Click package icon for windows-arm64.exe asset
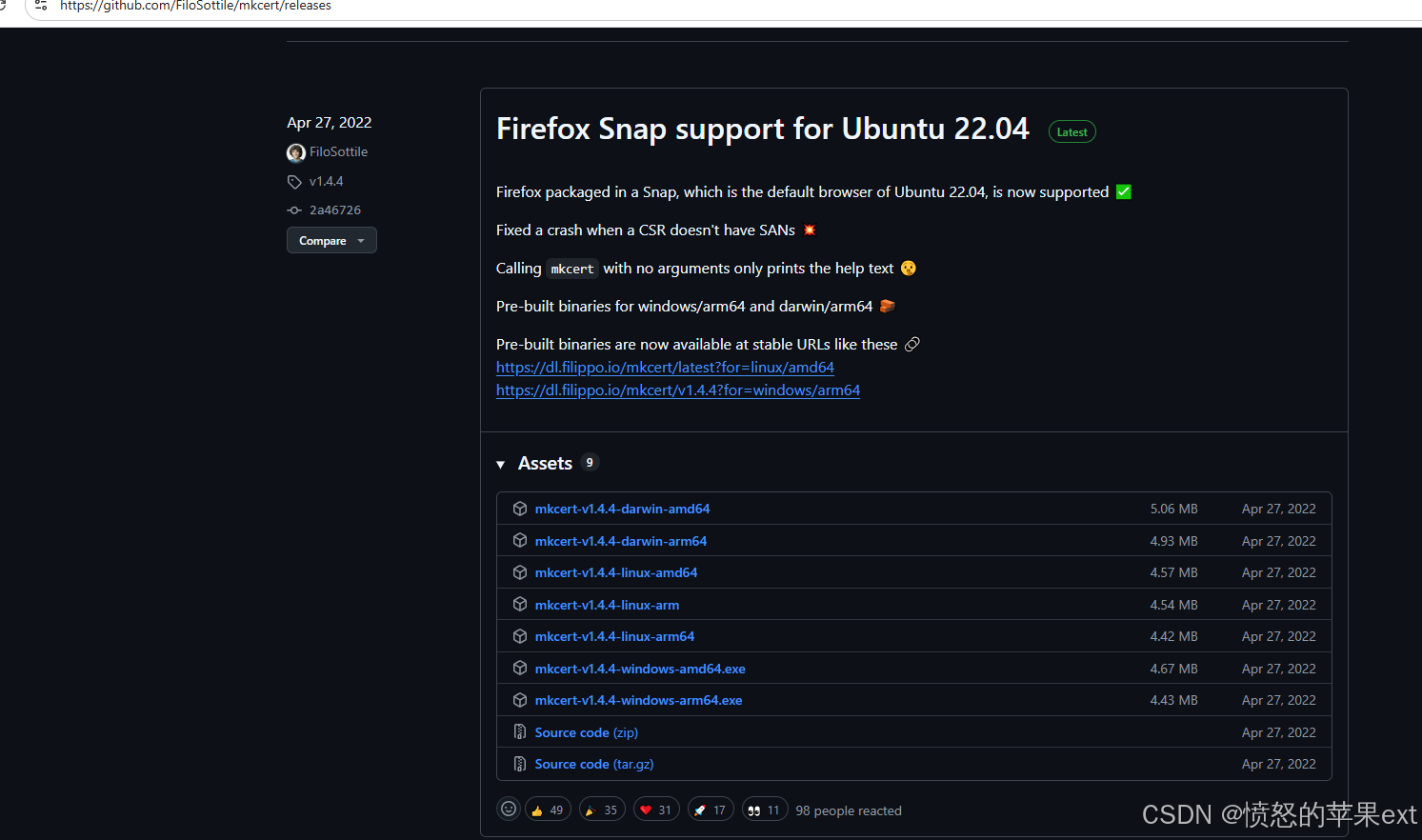The width and height of the screenshot is (1422, 840). (520, 700)
